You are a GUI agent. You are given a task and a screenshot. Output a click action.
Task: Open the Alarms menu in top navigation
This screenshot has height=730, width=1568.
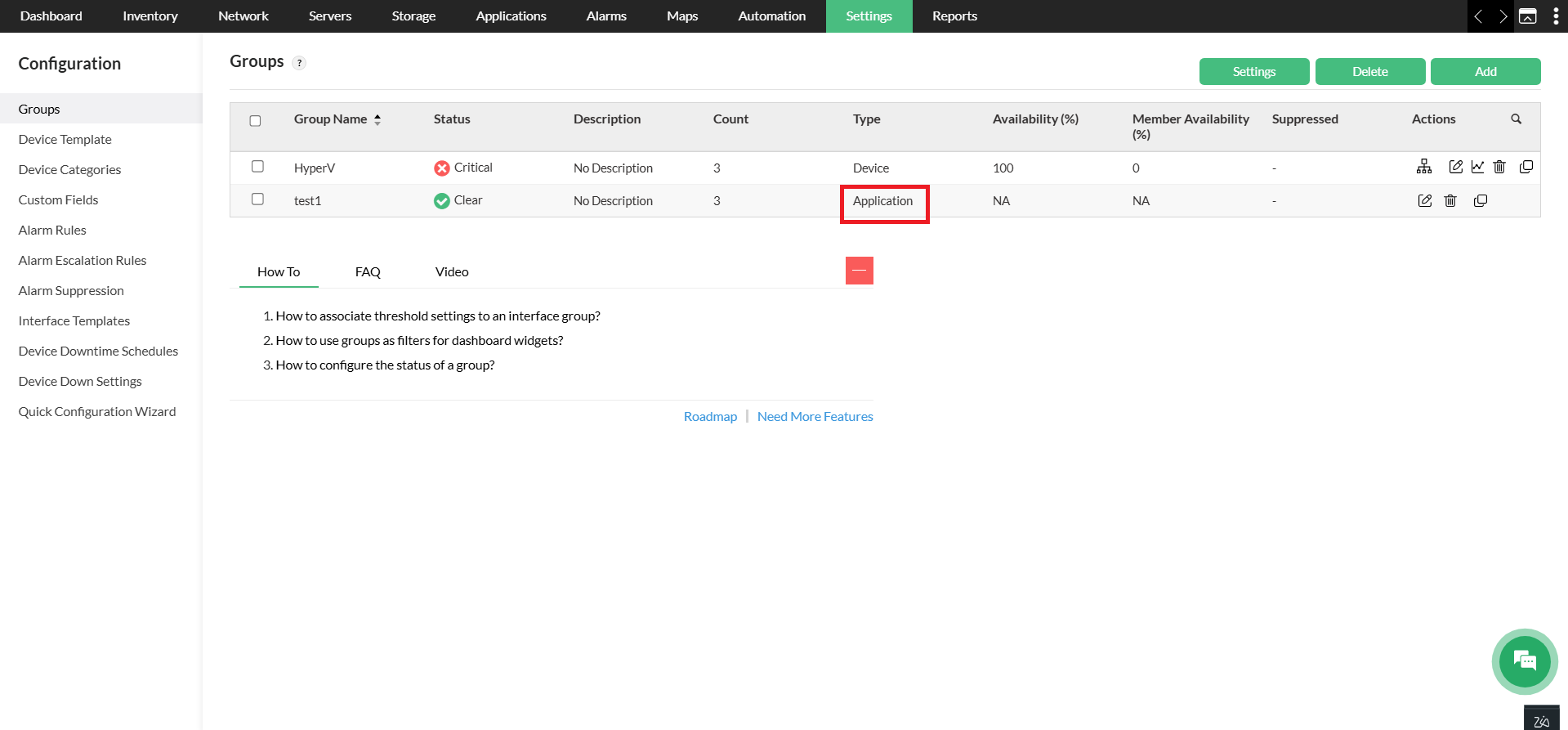(606, 16)
